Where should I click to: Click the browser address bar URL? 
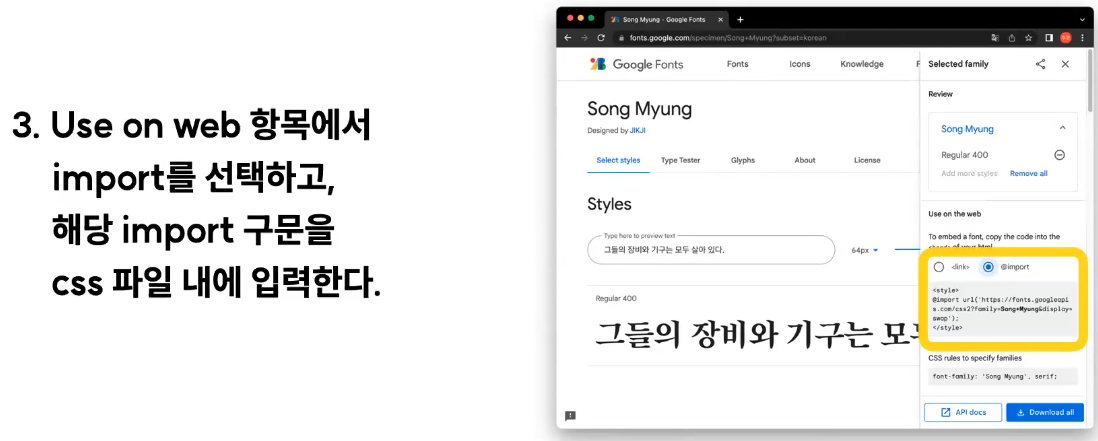pyautogui.click(x=726, y=38)
